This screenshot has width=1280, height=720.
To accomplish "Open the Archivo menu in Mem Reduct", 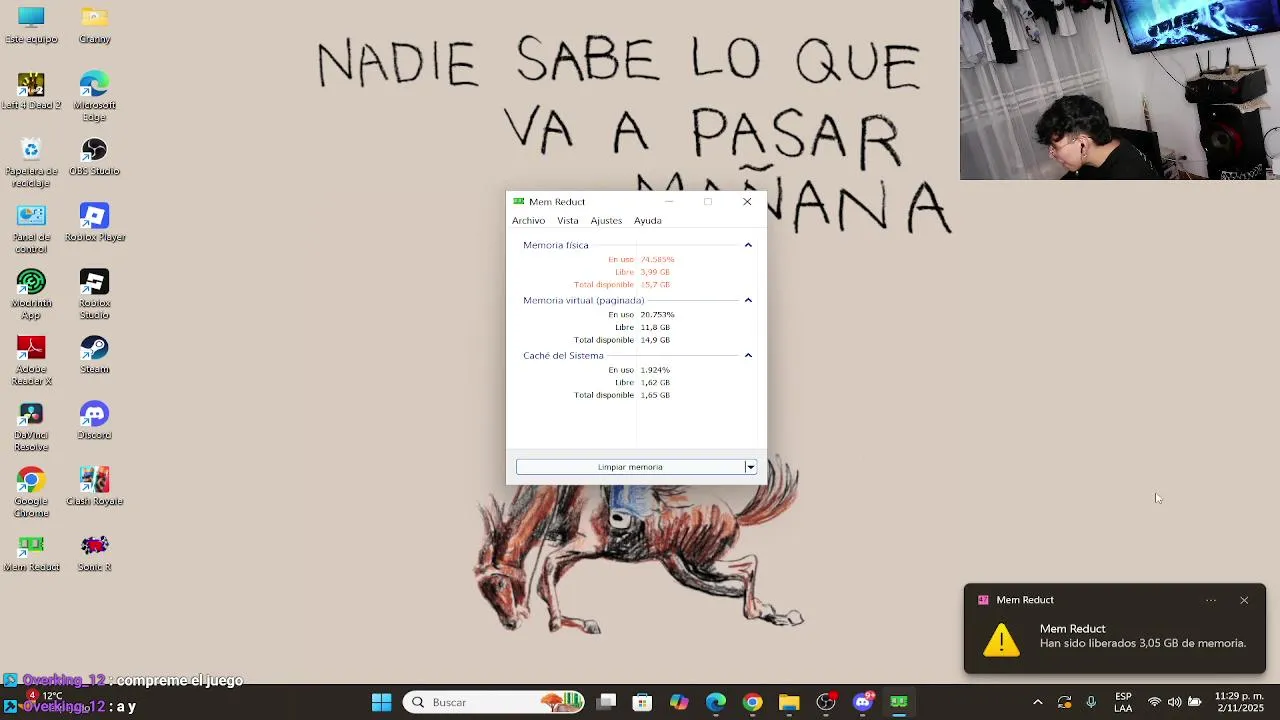I will tap(528, 220).
